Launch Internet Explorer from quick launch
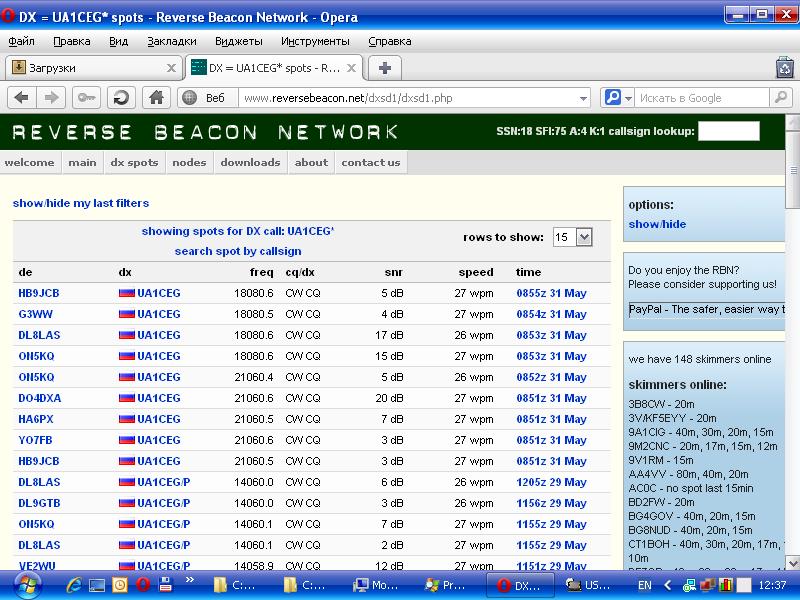This screenshot has width=800, height=600. coord(74,585)
